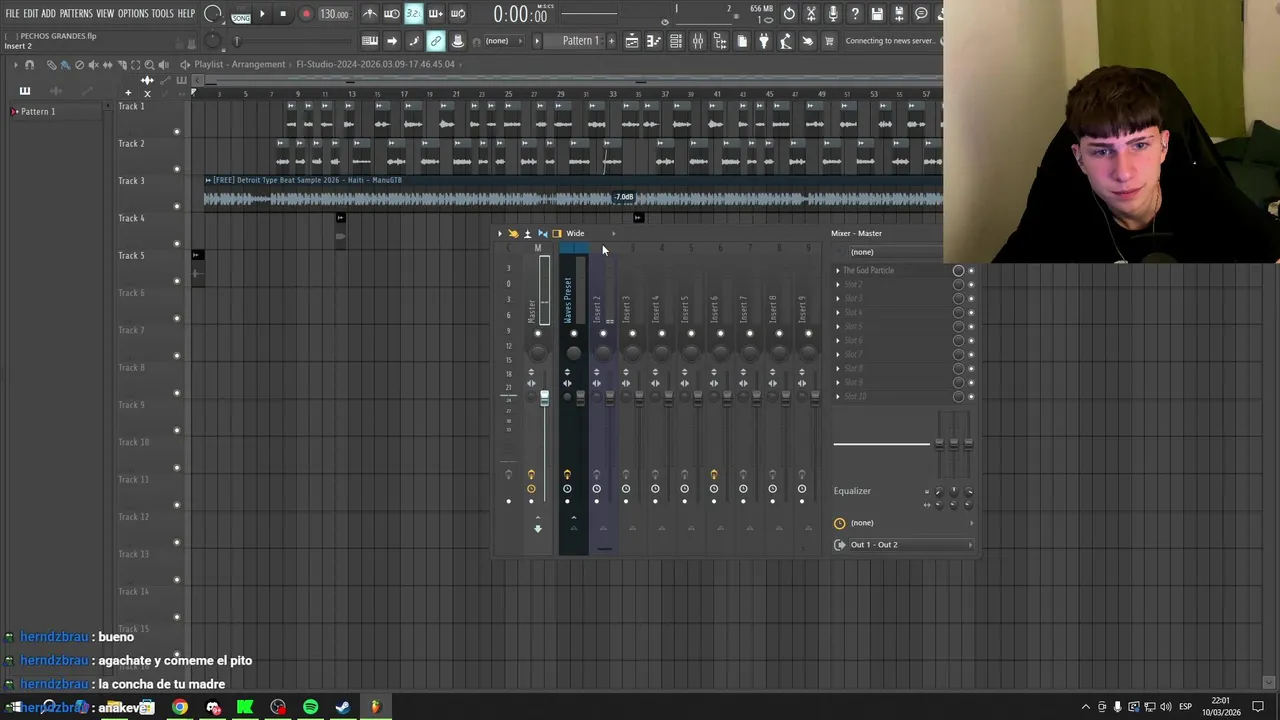Viewport: 1280px width, 720px height.
Task: Open the Mixer view icon
Action: 698,41
